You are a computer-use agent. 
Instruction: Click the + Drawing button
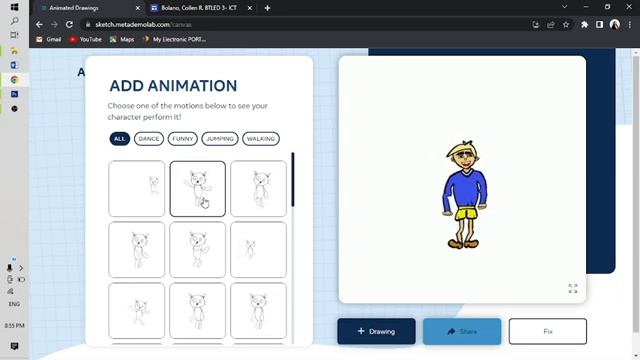(376, 331)
